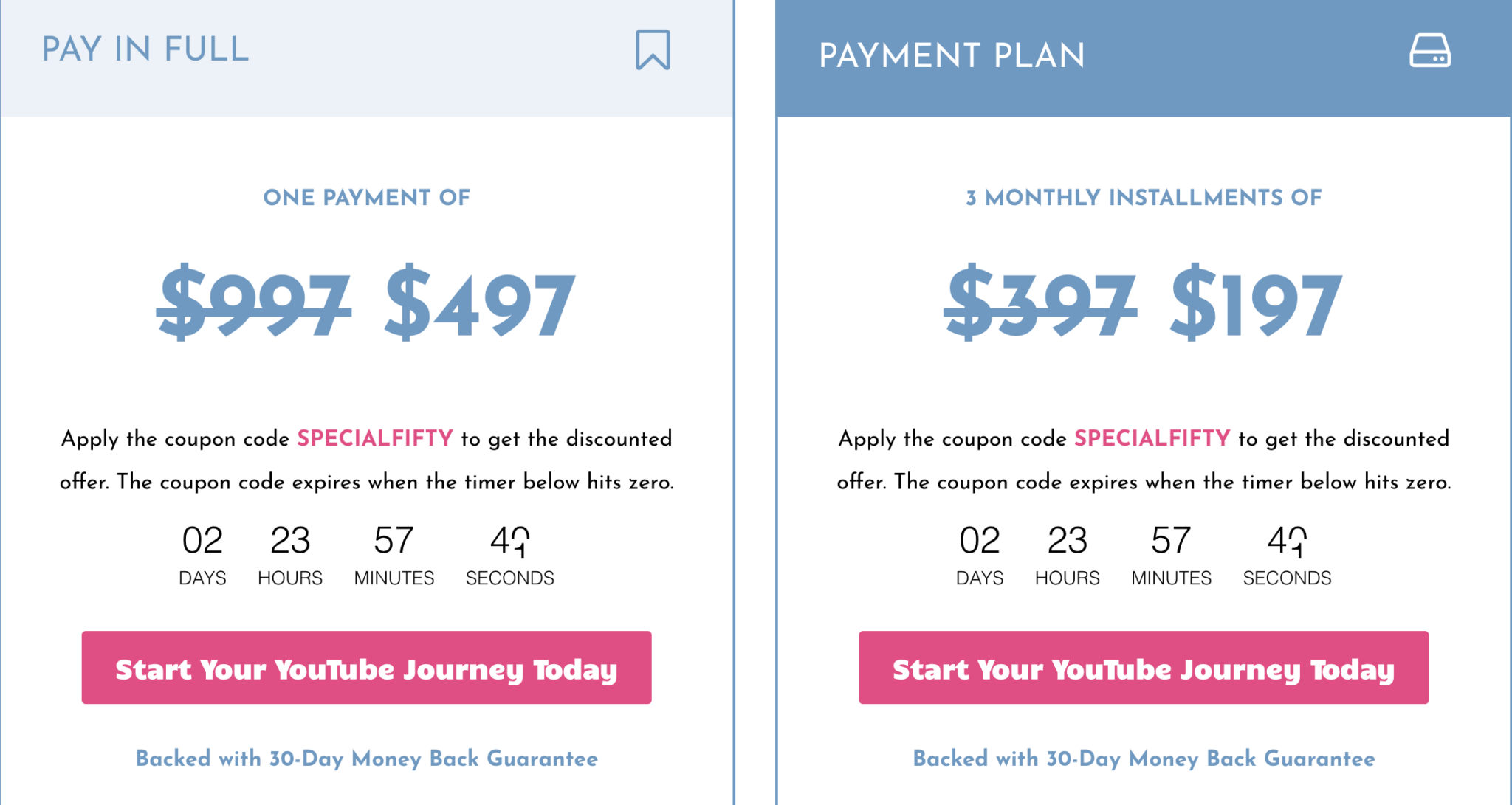Click the SECONDS countdown in Payment Plan card
Screen dimensions: 1512x805
coord(1287,555)
